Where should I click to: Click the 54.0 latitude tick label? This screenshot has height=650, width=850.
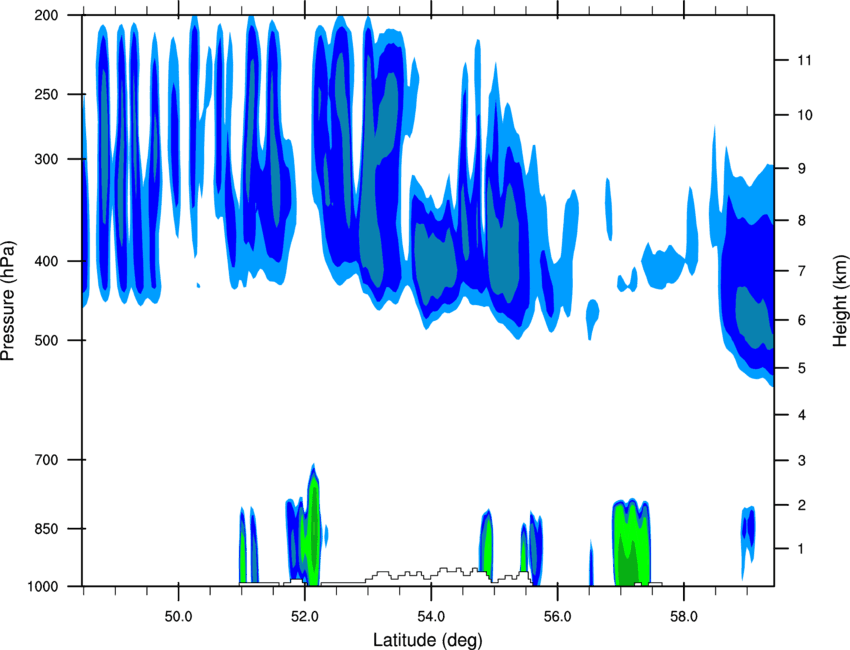pos(431,617)
